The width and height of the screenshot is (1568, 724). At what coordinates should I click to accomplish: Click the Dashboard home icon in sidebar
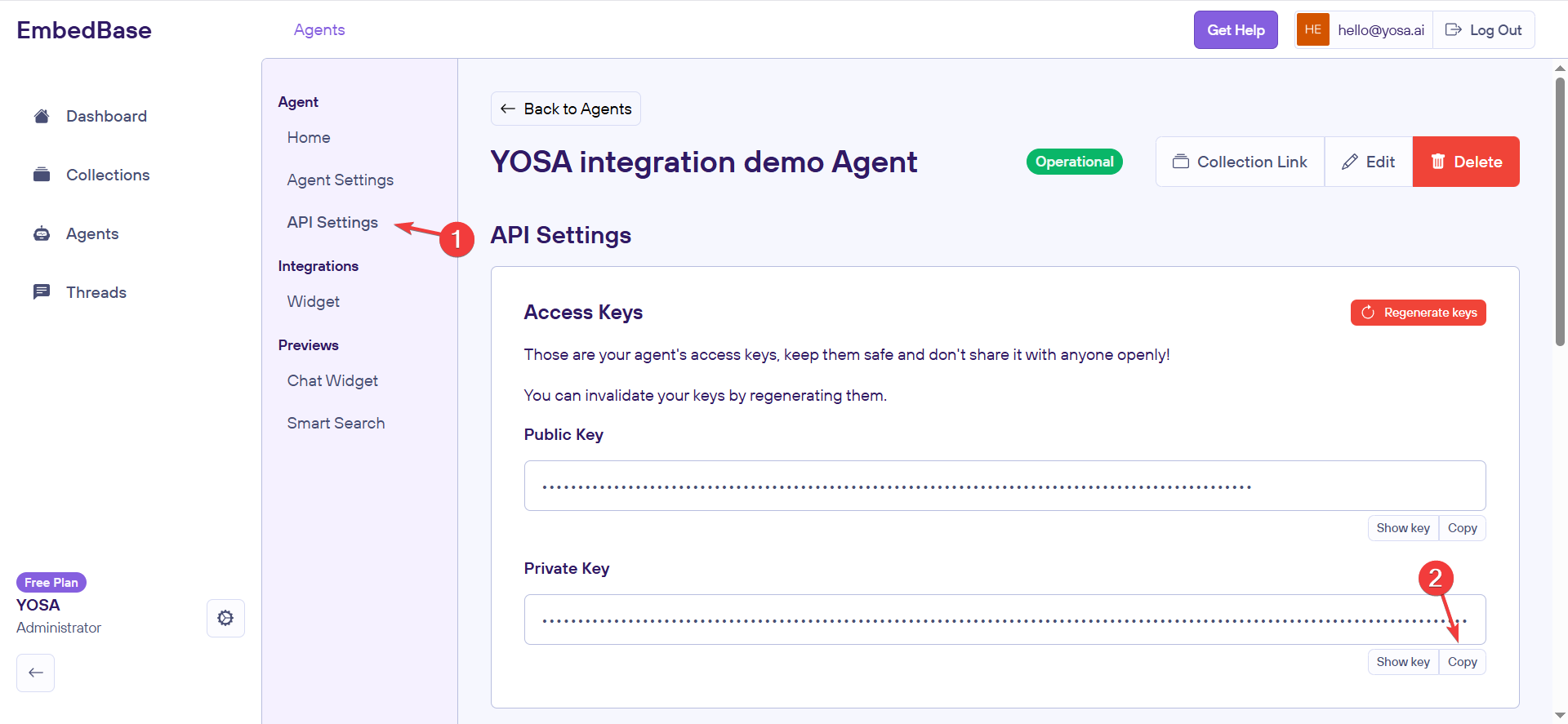[x=42, y=116]
